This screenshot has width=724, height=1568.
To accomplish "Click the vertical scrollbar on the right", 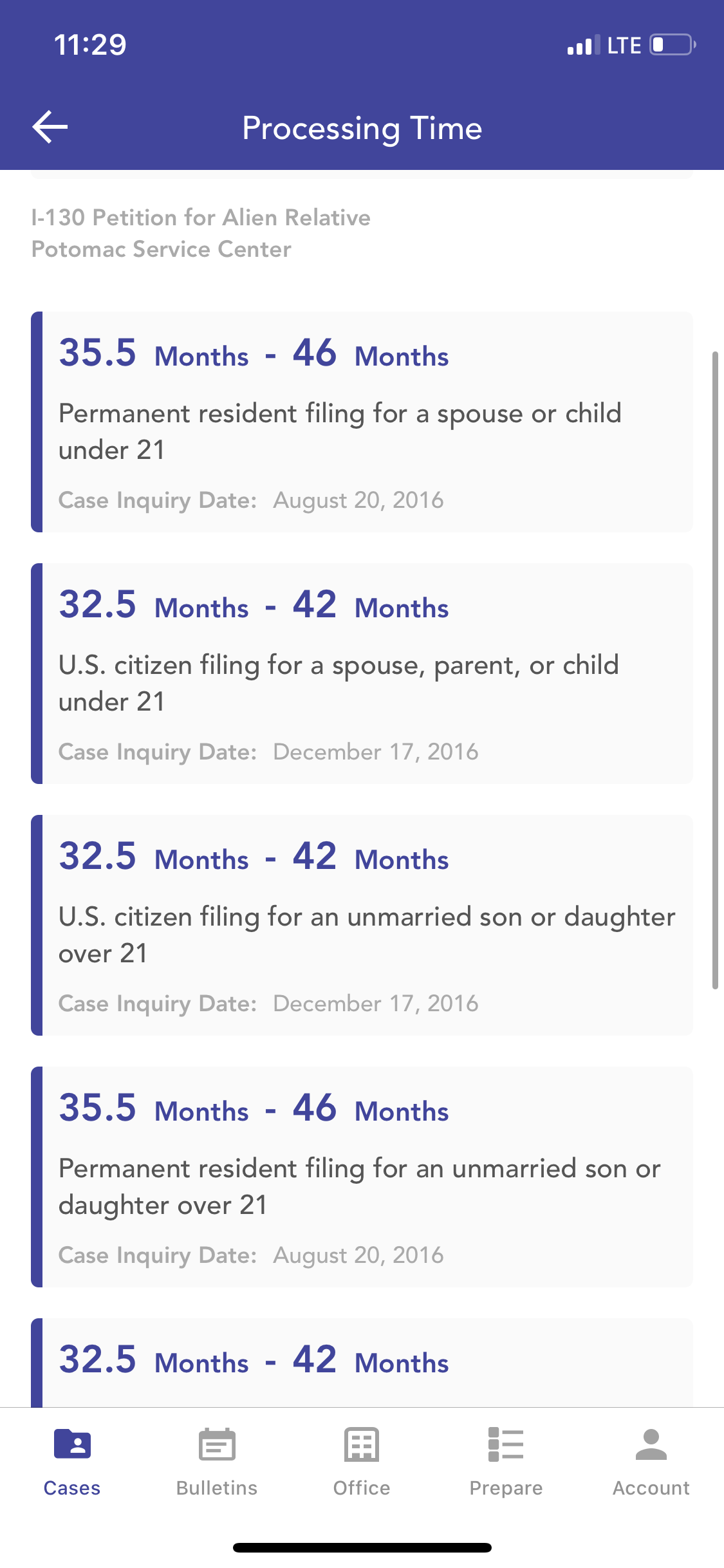I will point(714,669).
